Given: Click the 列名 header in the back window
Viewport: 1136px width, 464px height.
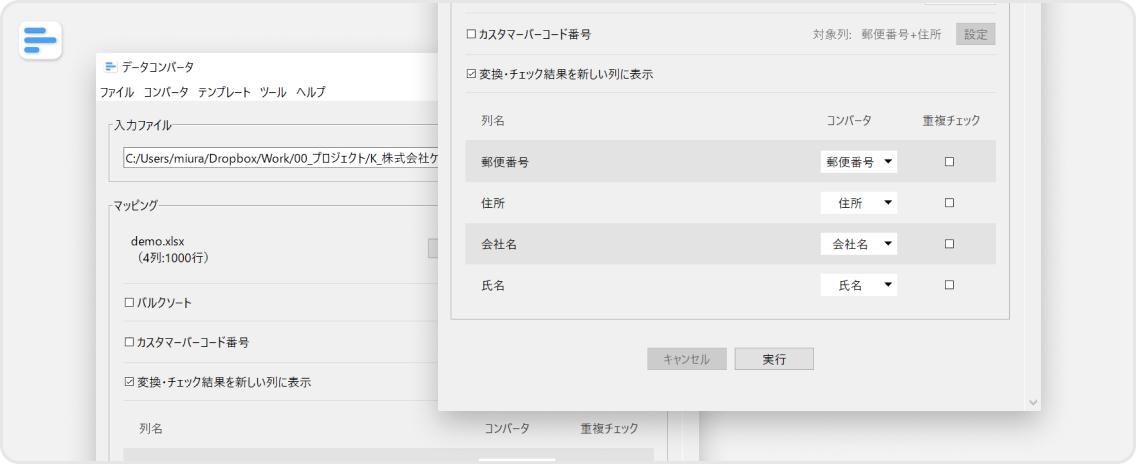Looking at the screenshot, I should point(151,428).
